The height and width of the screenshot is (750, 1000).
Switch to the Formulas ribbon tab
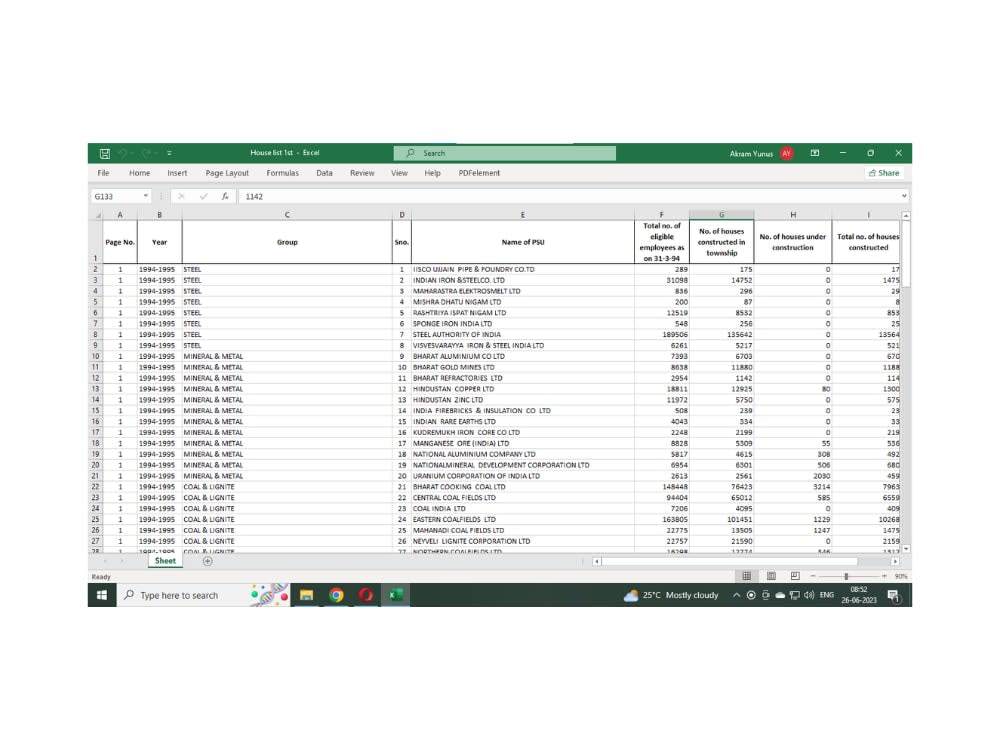pyautogui.click(x=282, y=173)
